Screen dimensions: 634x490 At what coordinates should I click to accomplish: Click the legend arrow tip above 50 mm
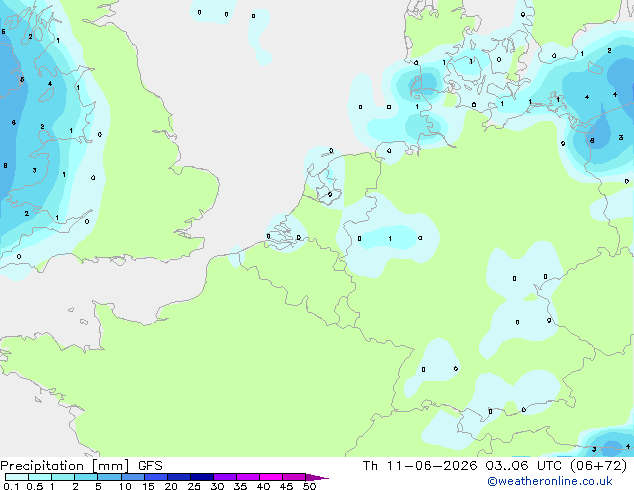coord(317,477)
